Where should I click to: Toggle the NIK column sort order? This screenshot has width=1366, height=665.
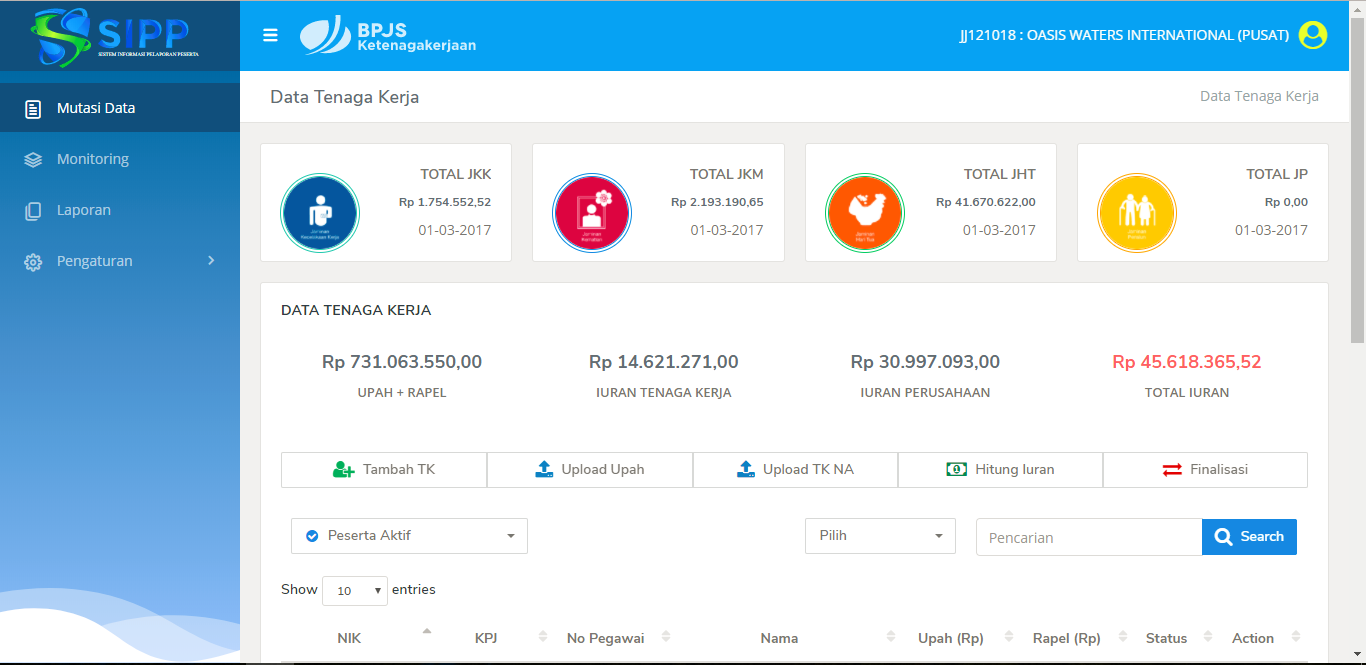427,632
